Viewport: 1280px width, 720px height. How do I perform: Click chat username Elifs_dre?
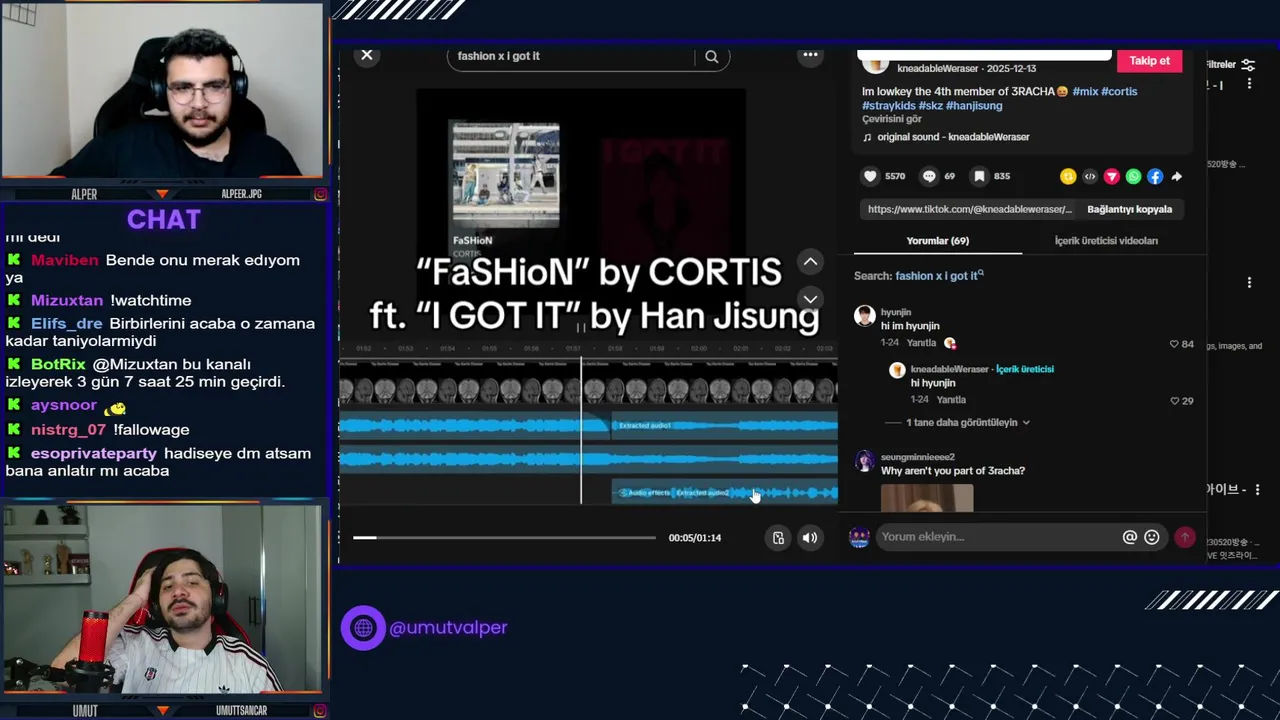(x=67, y=324)
